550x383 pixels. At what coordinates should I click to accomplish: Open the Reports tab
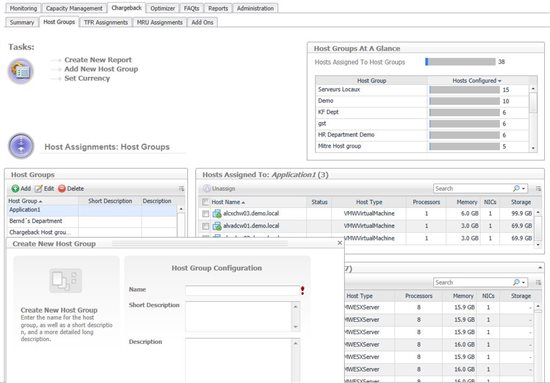coord(218,8)
